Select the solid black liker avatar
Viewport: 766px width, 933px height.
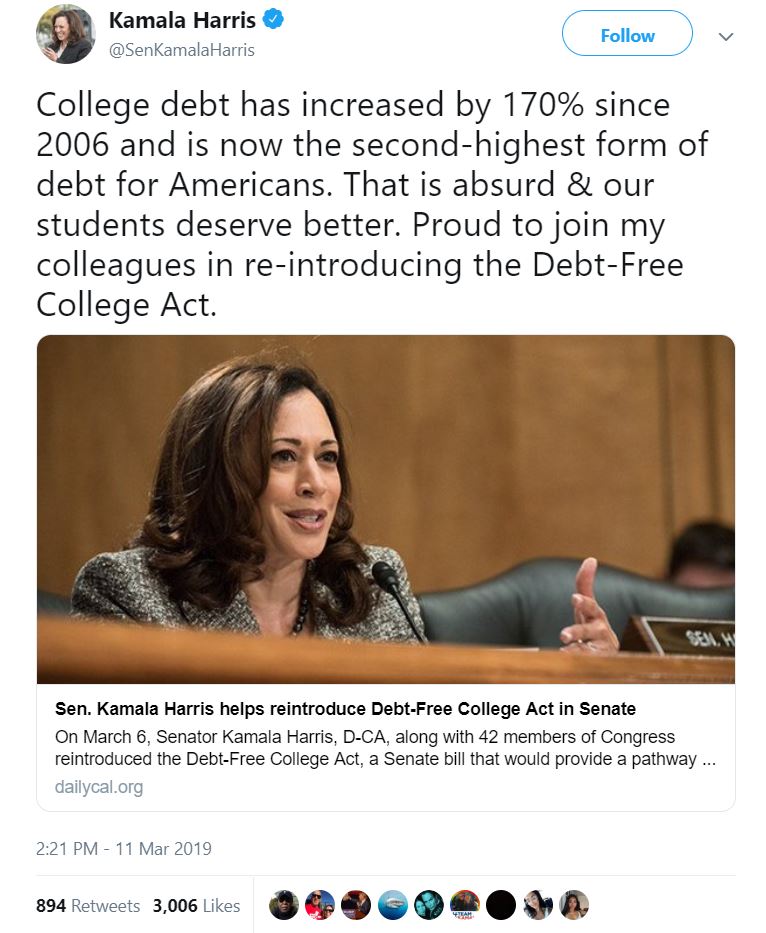tap(501, 905)
